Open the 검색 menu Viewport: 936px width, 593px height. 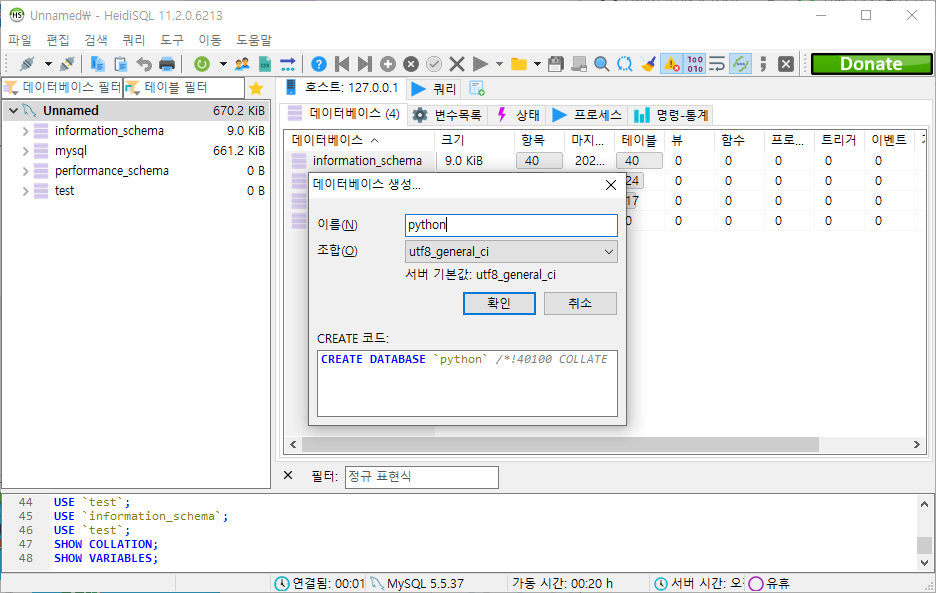click(96, 40)
